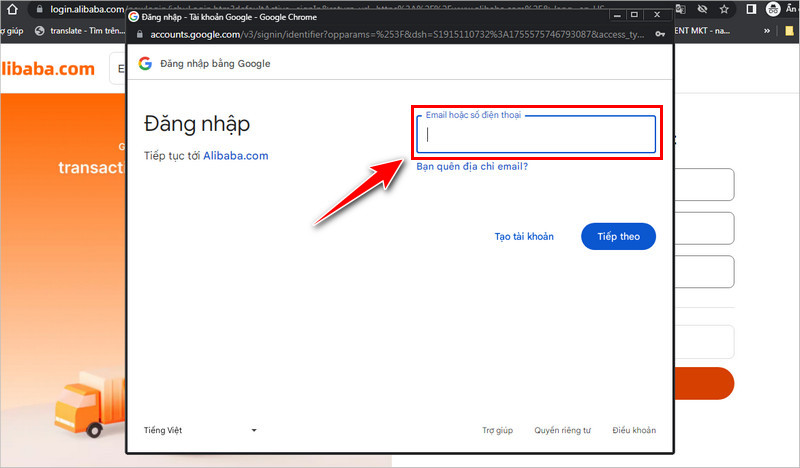Open the 'ENT MKT - na...' bookmark

[x=702, y=31]
